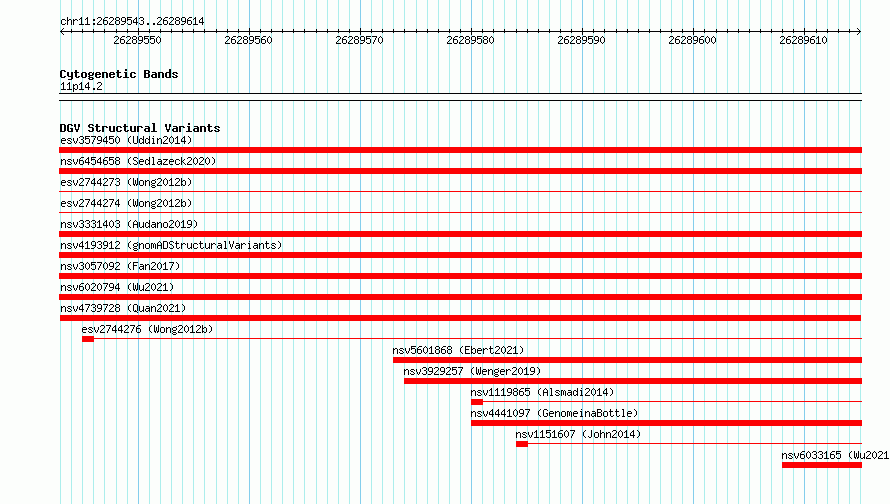Open nsv3331403 (Audano2019) variant label
Screen dimensions: 890x504
[129, 224]
